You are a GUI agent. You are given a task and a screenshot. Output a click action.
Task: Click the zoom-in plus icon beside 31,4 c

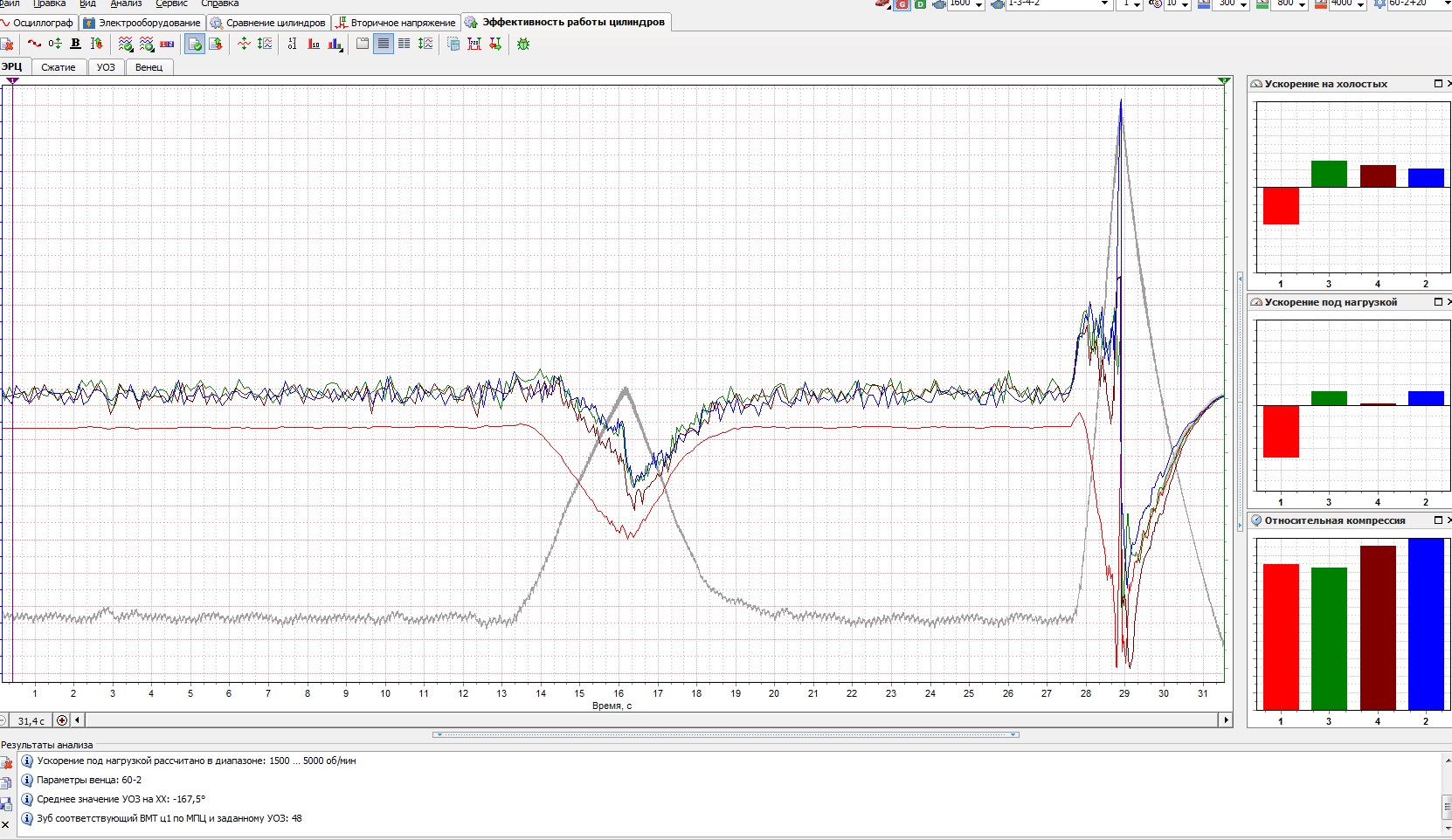(x=61, y=720)
